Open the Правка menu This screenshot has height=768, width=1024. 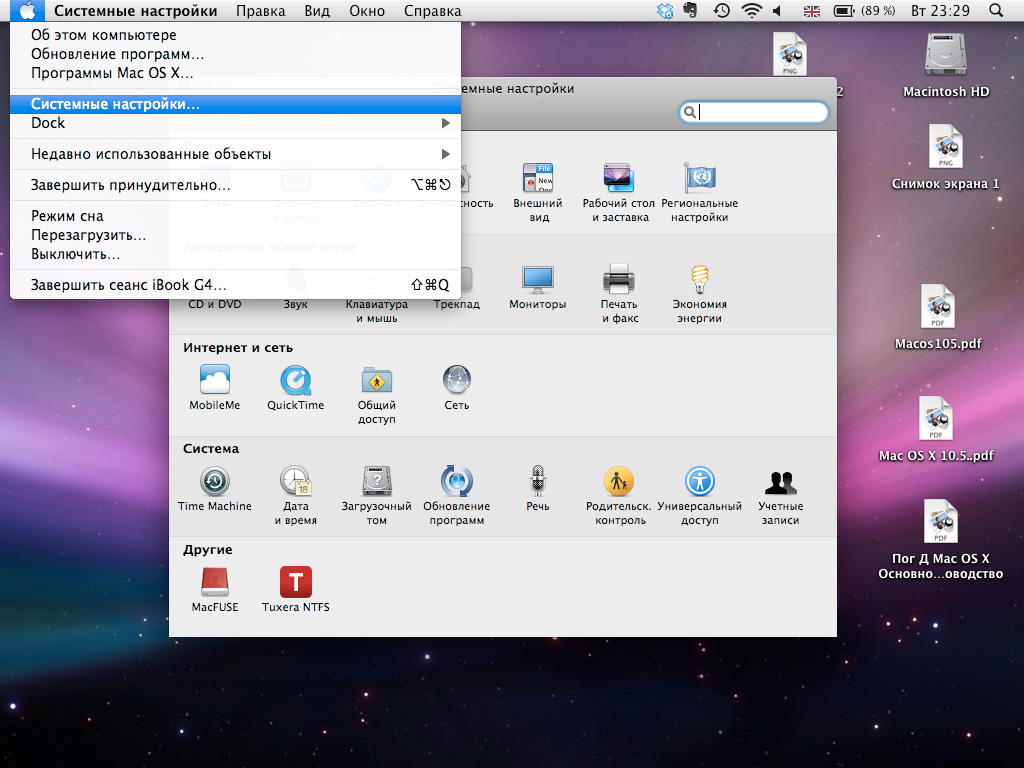click(261, 11)
